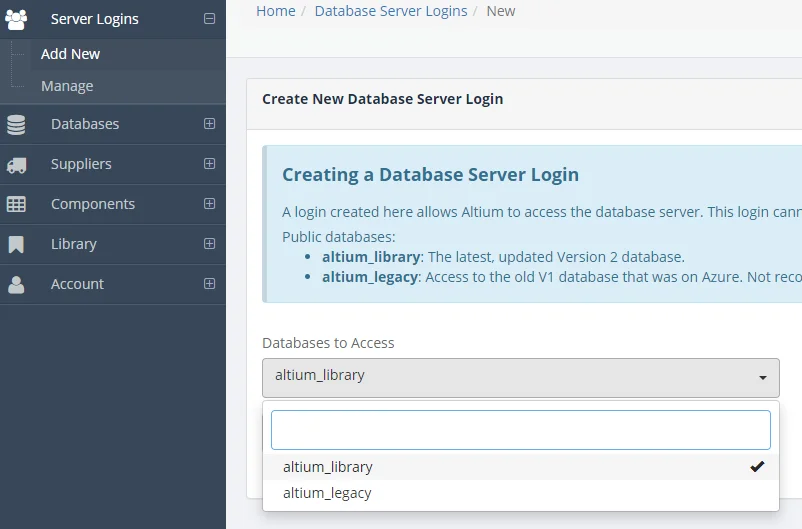The image size is (802, 529).
Task: Select the Databases sidebar label
Action: (85, 124)
